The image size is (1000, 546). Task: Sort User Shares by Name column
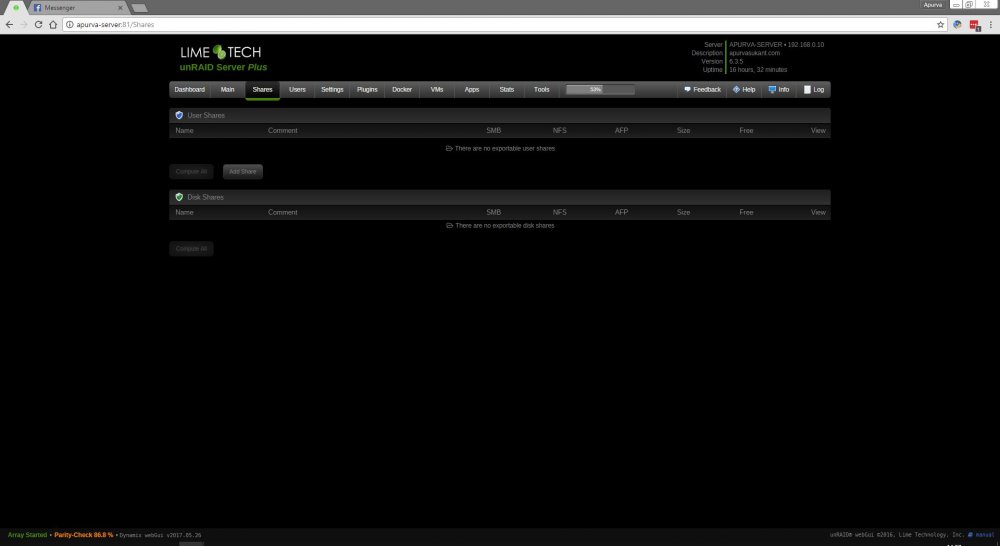(x=184, y=131)
